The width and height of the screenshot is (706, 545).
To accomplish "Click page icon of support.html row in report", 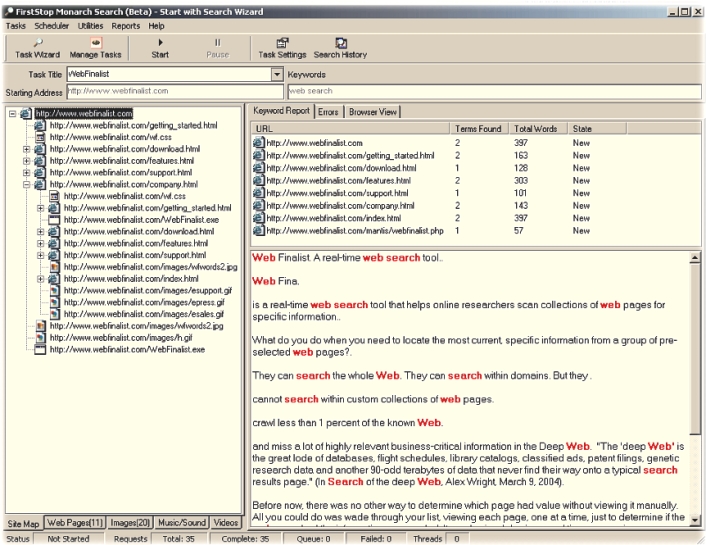I will click(258, 193).
